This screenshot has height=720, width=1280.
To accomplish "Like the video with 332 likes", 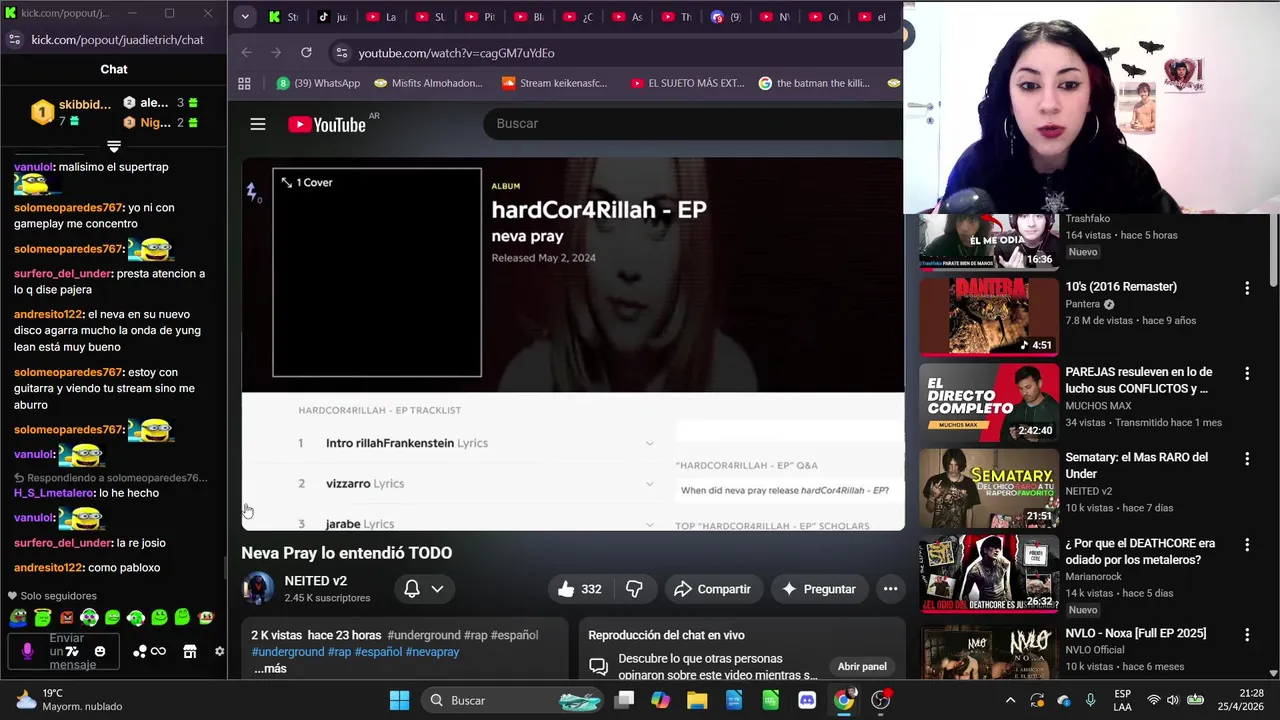I will tap(579, 589).
